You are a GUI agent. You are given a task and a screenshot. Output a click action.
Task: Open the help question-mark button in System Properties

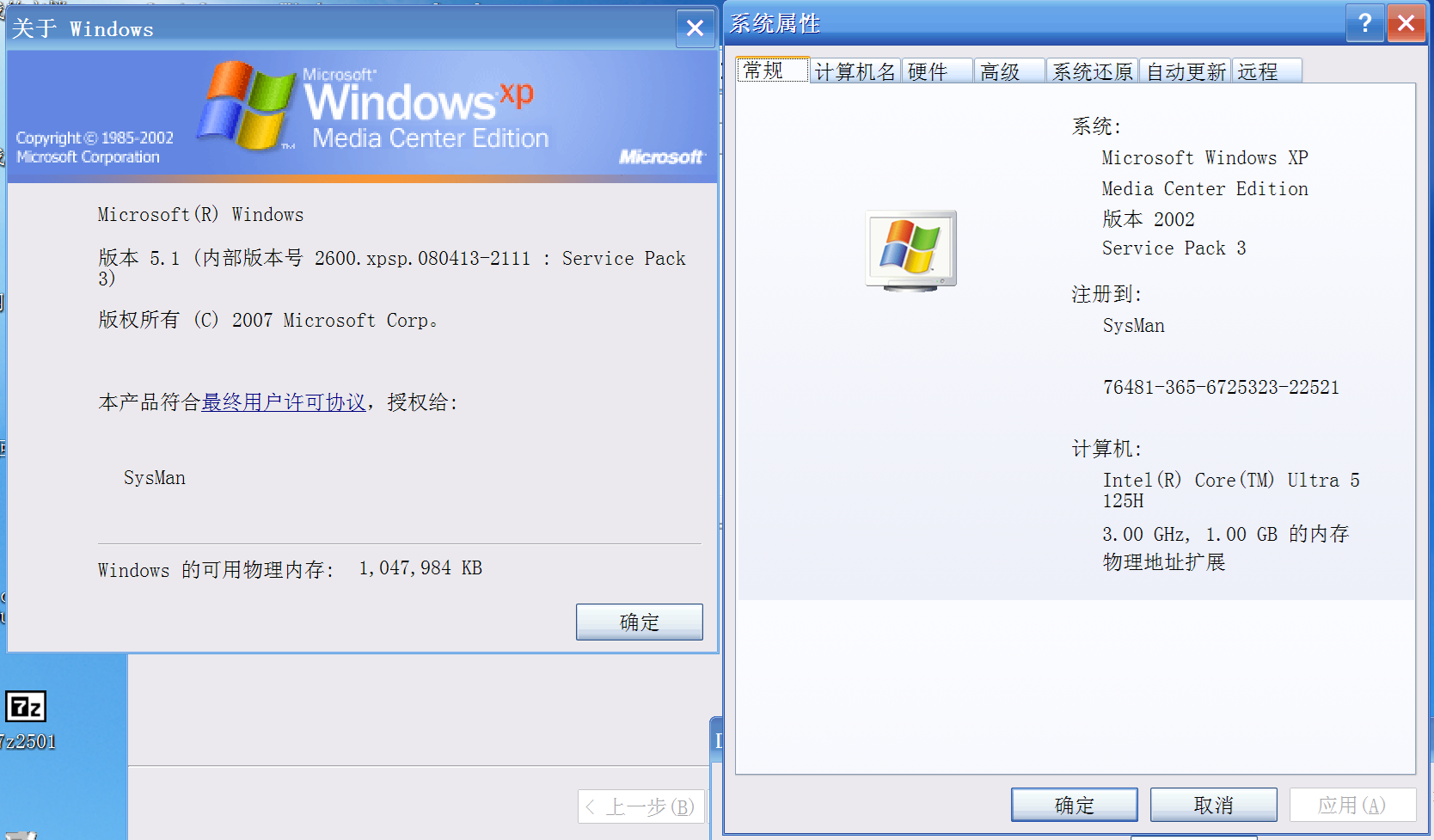[x=1364, y=23]
